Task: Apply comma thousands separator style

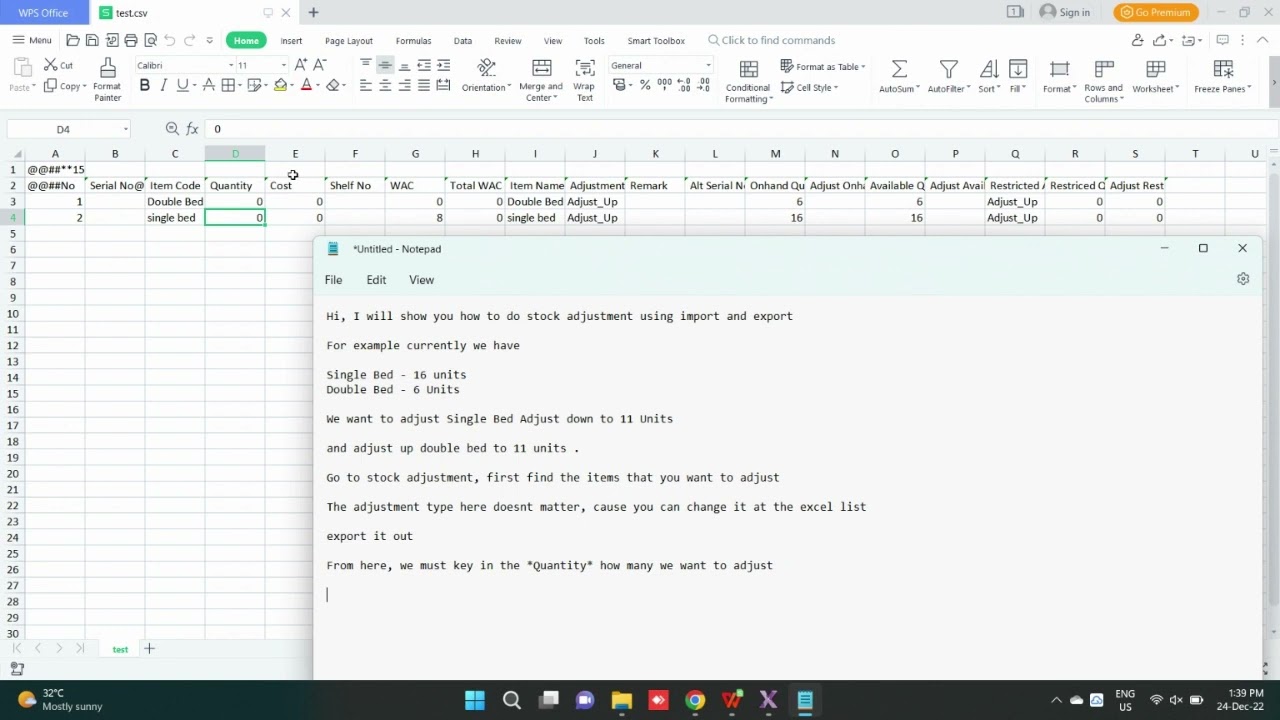Action: (x=664, y=86)
